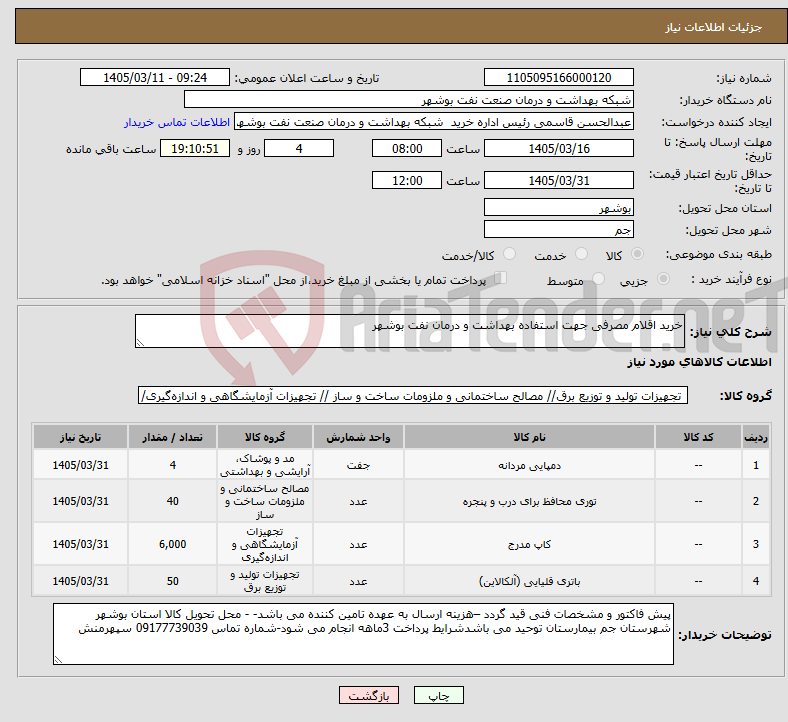Click the quantity cell 40
Image resolution: width=788 pixels, height=722 pixels.
coord(172,501)
